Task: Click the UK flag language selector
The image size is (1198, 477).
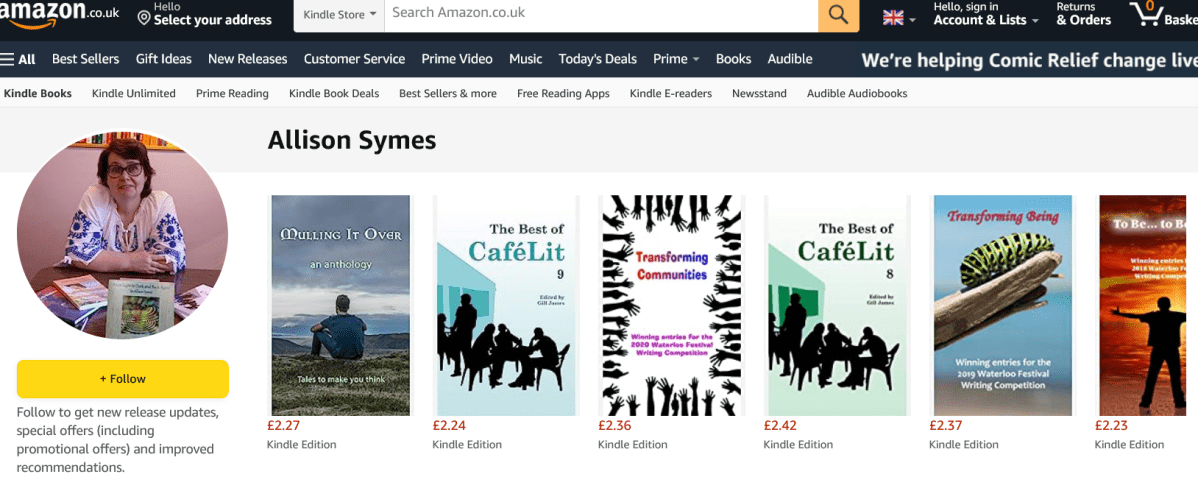Action: tap(898, 18)
